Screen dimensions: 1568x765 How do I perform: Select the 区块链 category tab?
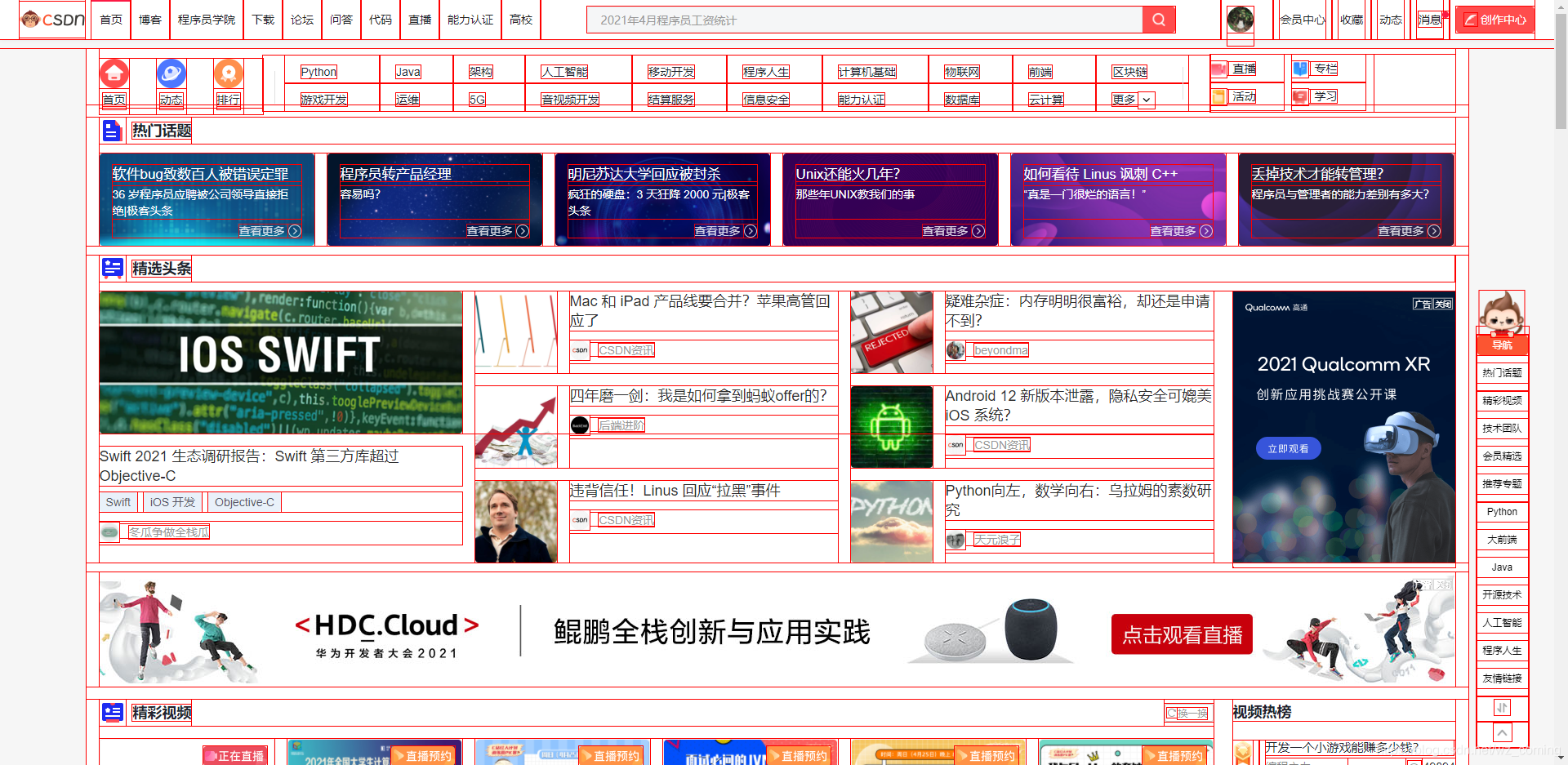[1129, 72]
